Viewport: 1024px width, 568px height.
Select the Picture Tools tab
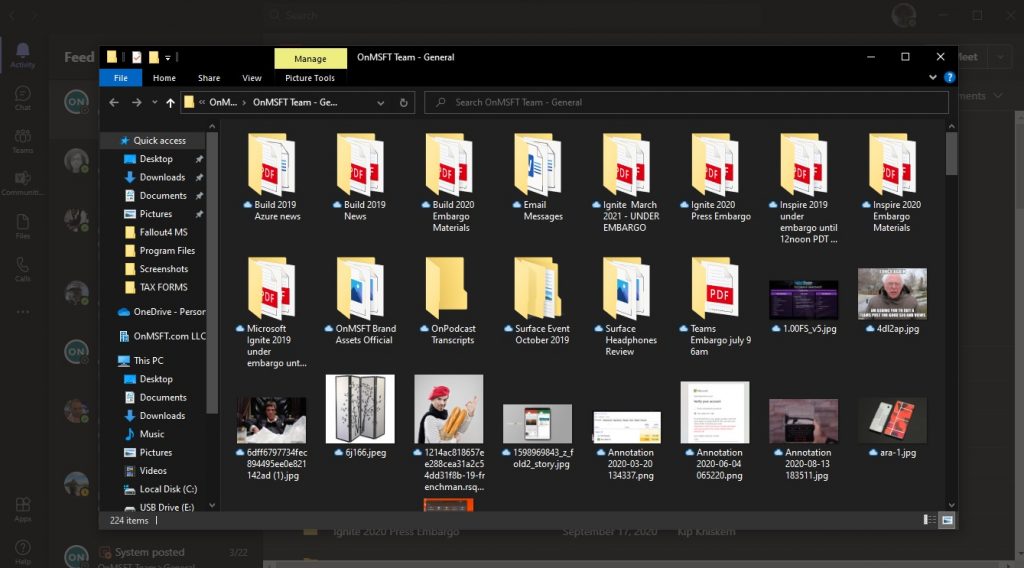(x=310, y=78)
